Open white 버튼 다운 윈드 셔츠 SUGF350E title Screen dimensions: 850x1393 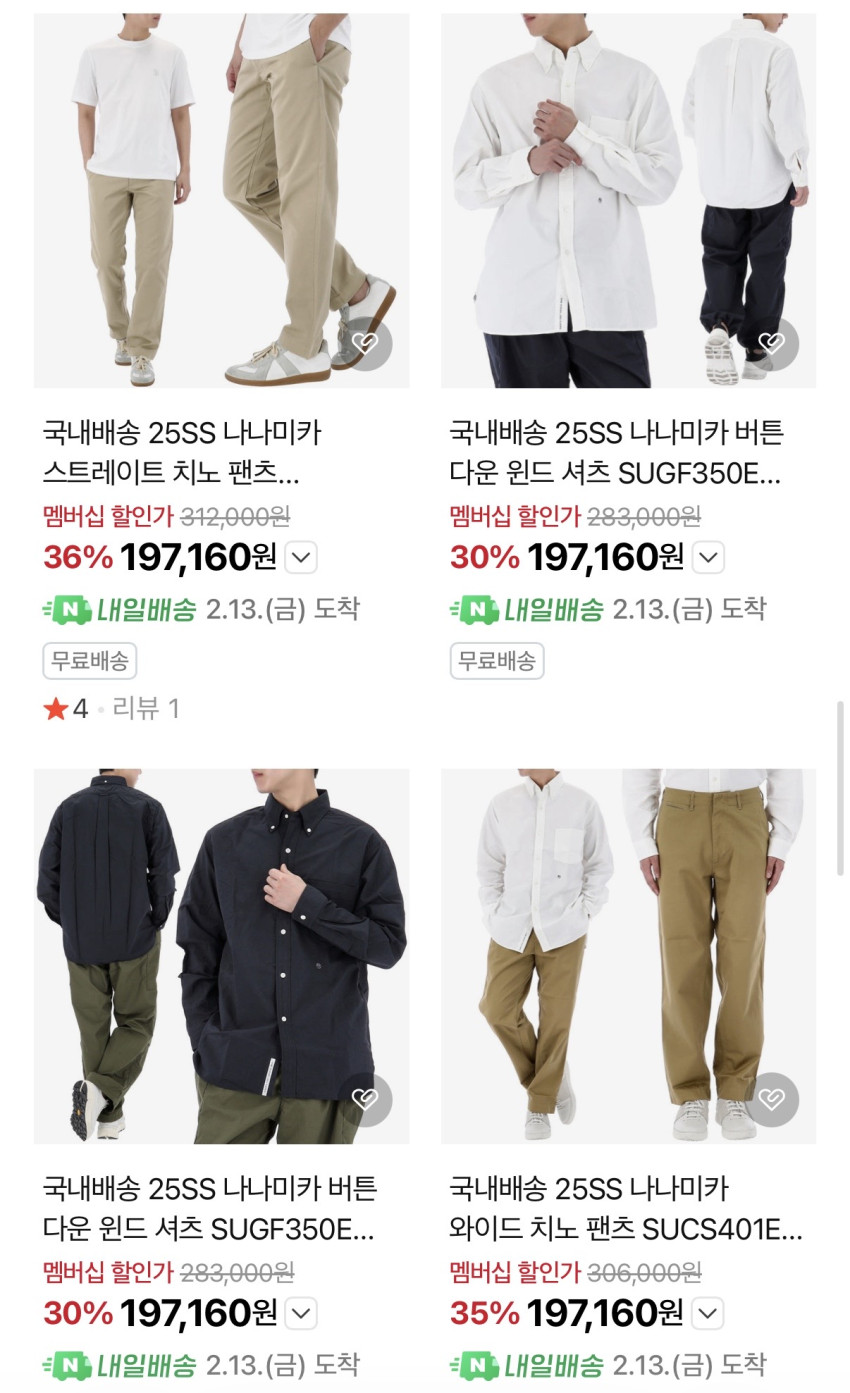[x=617, y=453]
